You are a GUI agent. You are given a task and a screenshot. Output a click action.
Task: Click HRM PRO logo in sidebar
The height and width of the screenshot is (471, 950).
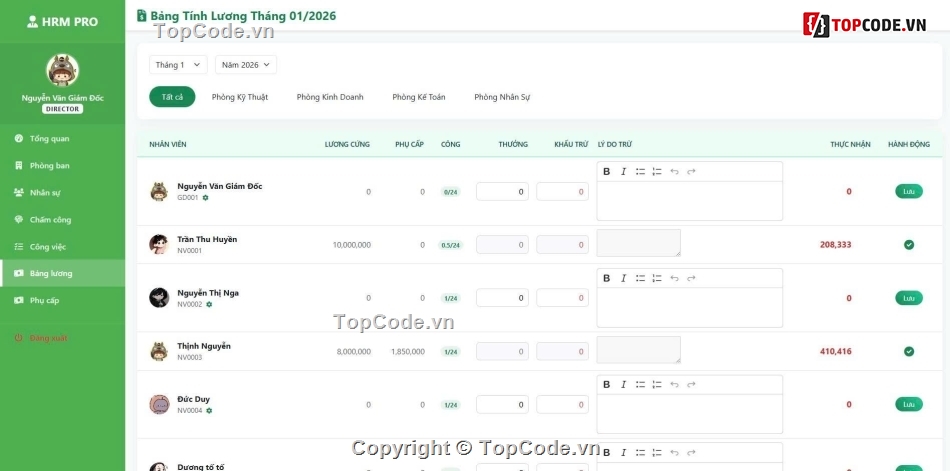click(x=62, y=22)
